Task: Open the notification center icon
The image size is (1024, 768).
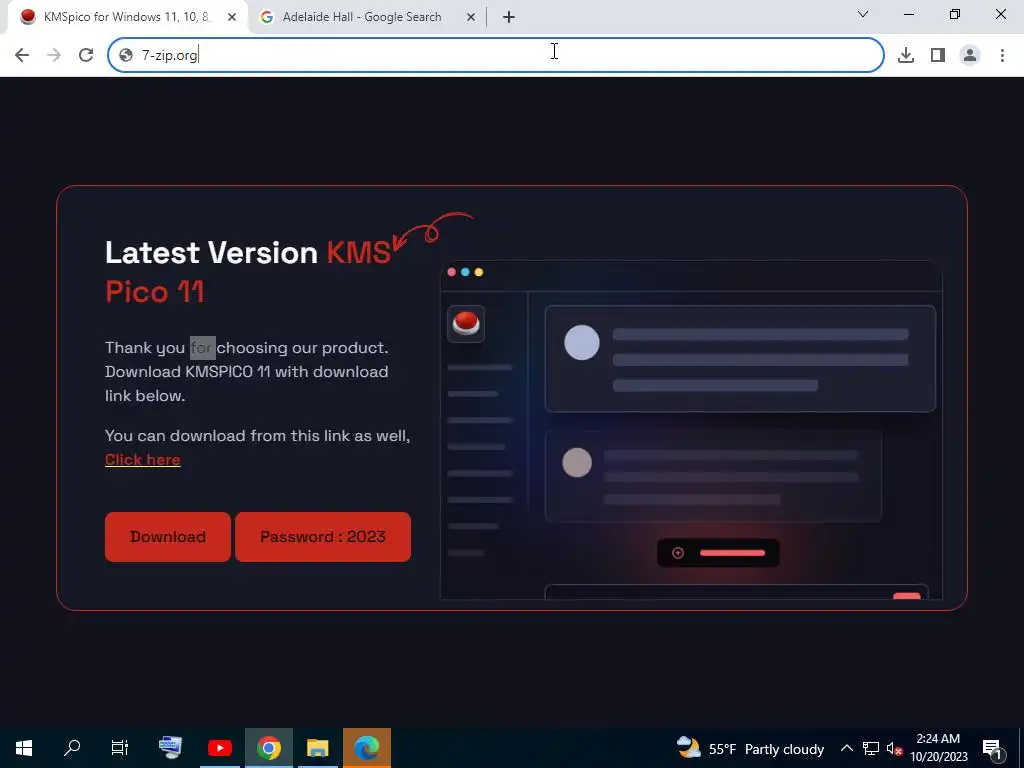Action: [992, 748]
